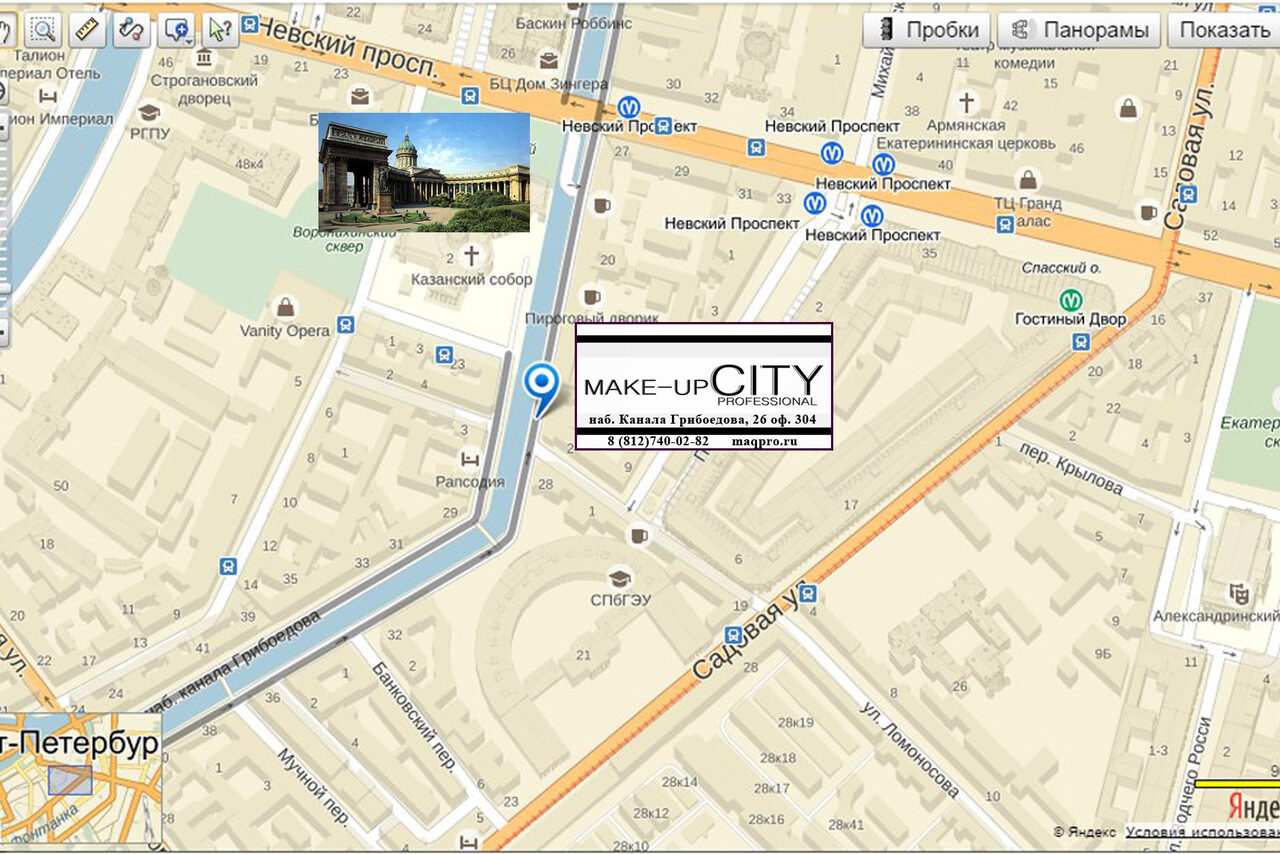This screenshot has width=1280, height=854.
Task: Click the Make-Up City business card
Action: pos(704,386)
